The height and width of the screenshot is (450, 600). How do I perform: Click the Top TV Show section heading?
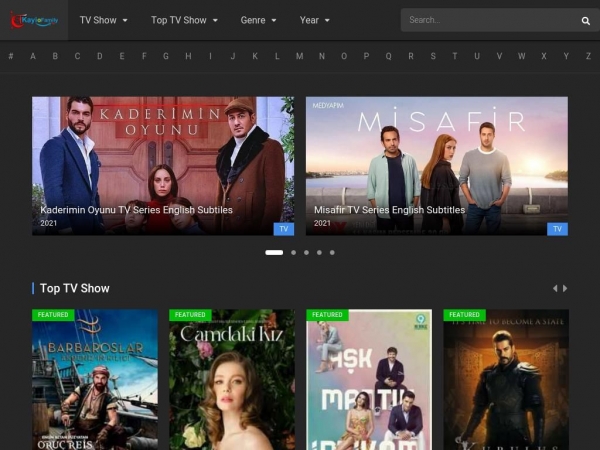pos(75,289)
